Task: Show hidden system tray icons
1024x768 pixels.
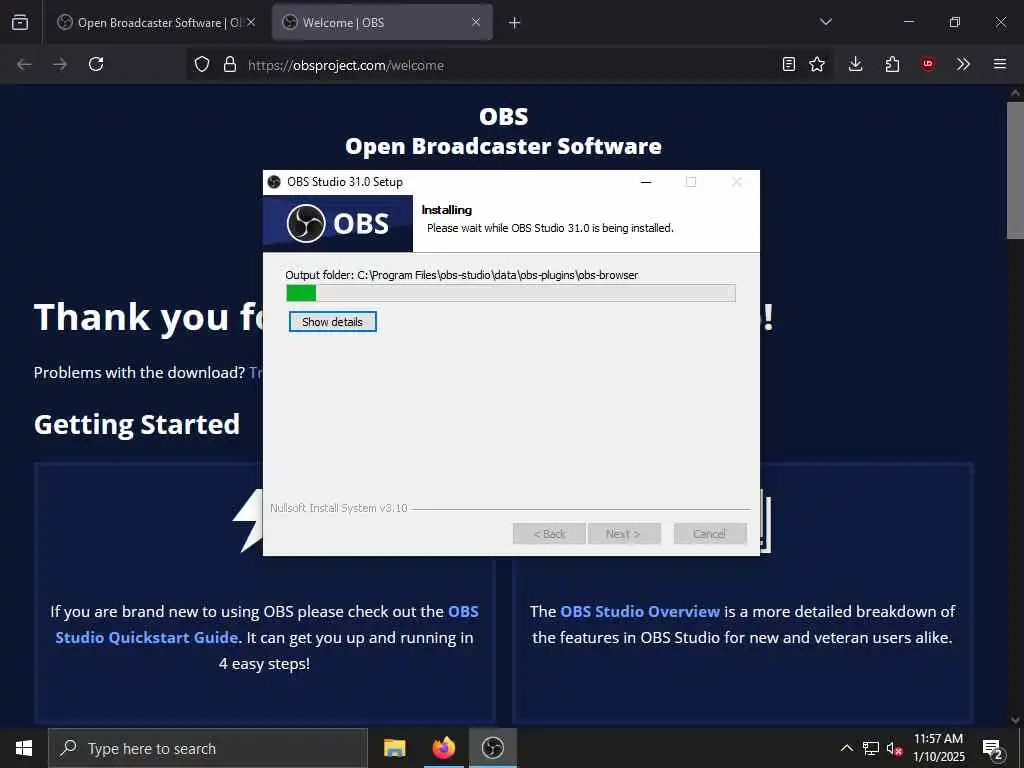Action: (x=846, y=748)
